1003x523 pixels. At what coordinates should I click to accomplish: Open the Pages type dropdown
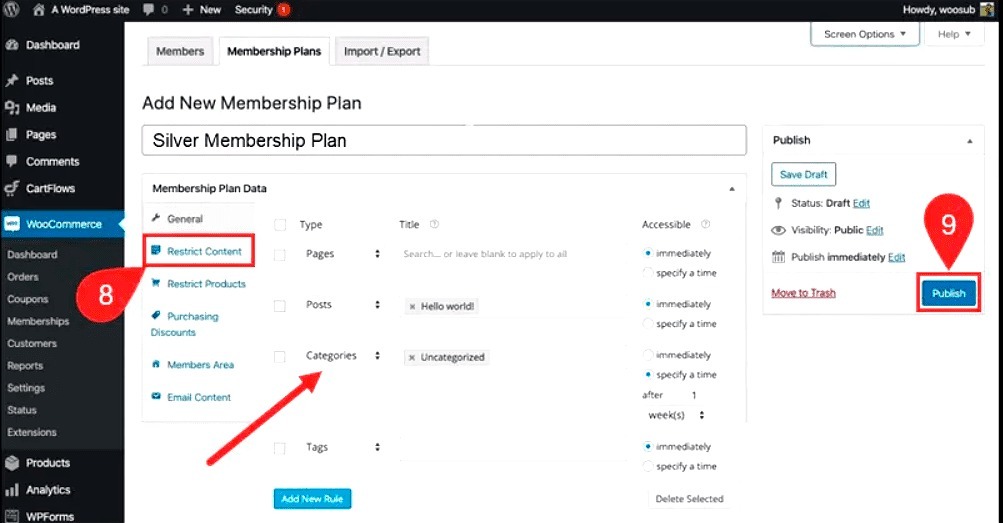click(343, 254)
